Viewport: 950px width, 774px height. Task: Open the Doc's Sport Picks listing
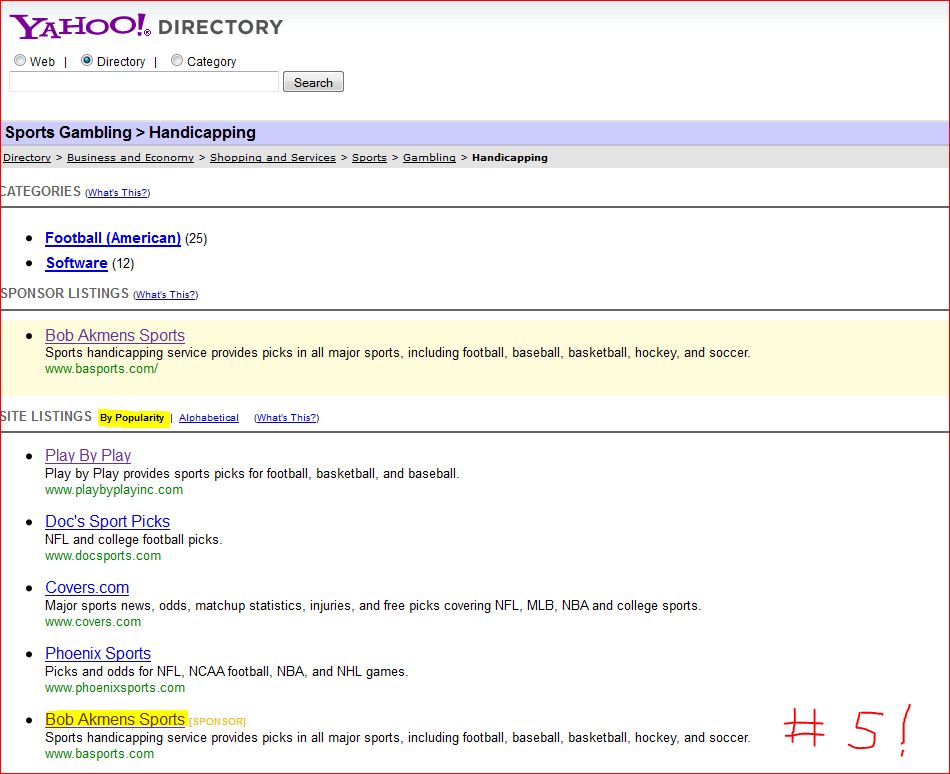(107, 521)
